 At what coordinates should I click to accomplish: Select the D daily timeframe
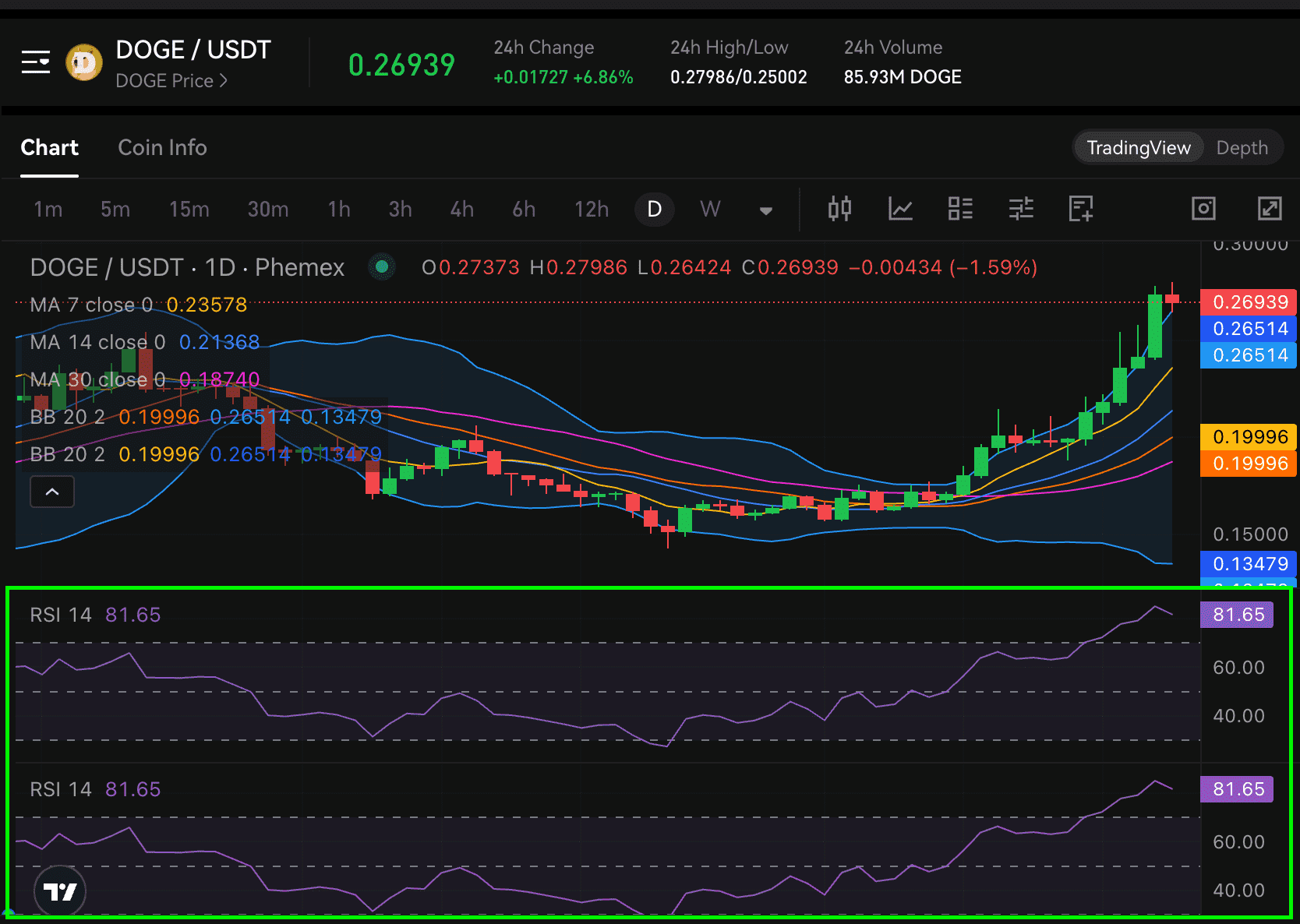click(655, 209)
